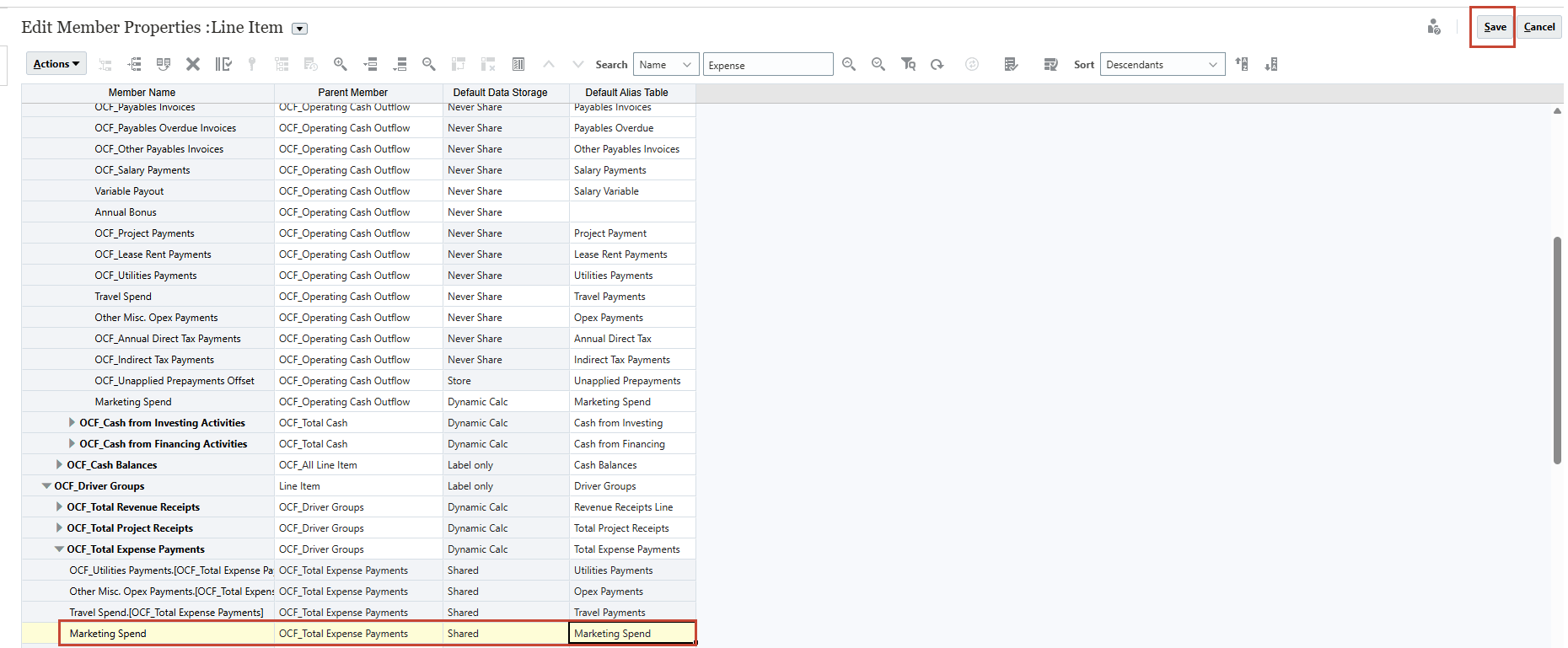Click the Lease Rent Payments alias cell
Viewport: 1568px width, 648px height.
[x=632, y=254]
